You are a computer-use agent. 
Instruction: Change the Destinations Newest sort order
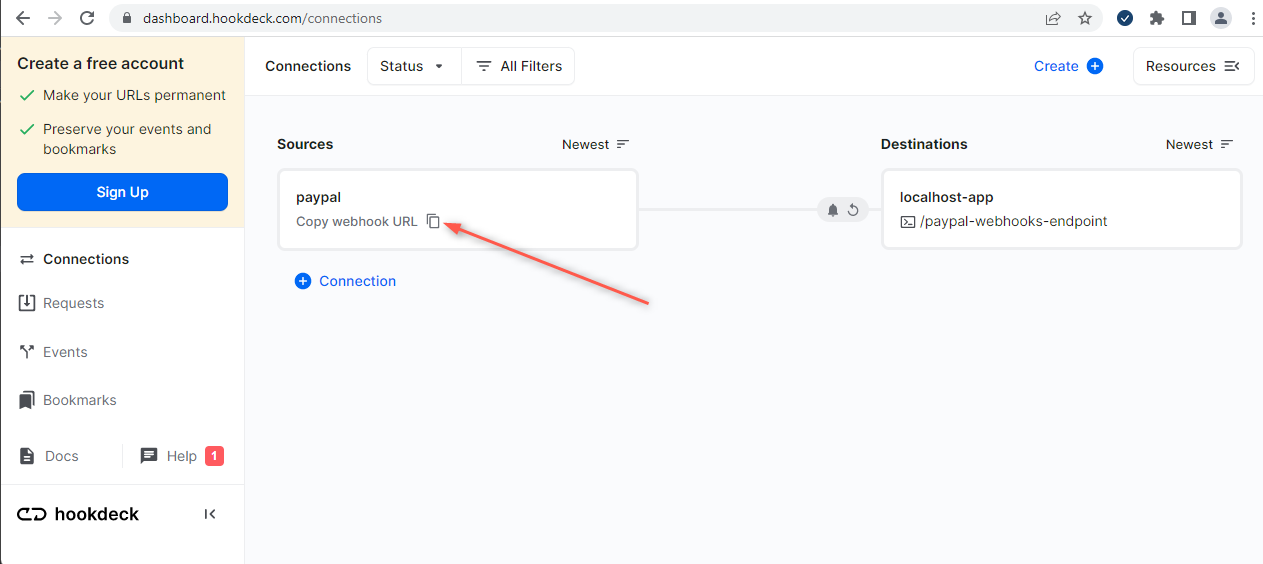tap(1200, 144)
